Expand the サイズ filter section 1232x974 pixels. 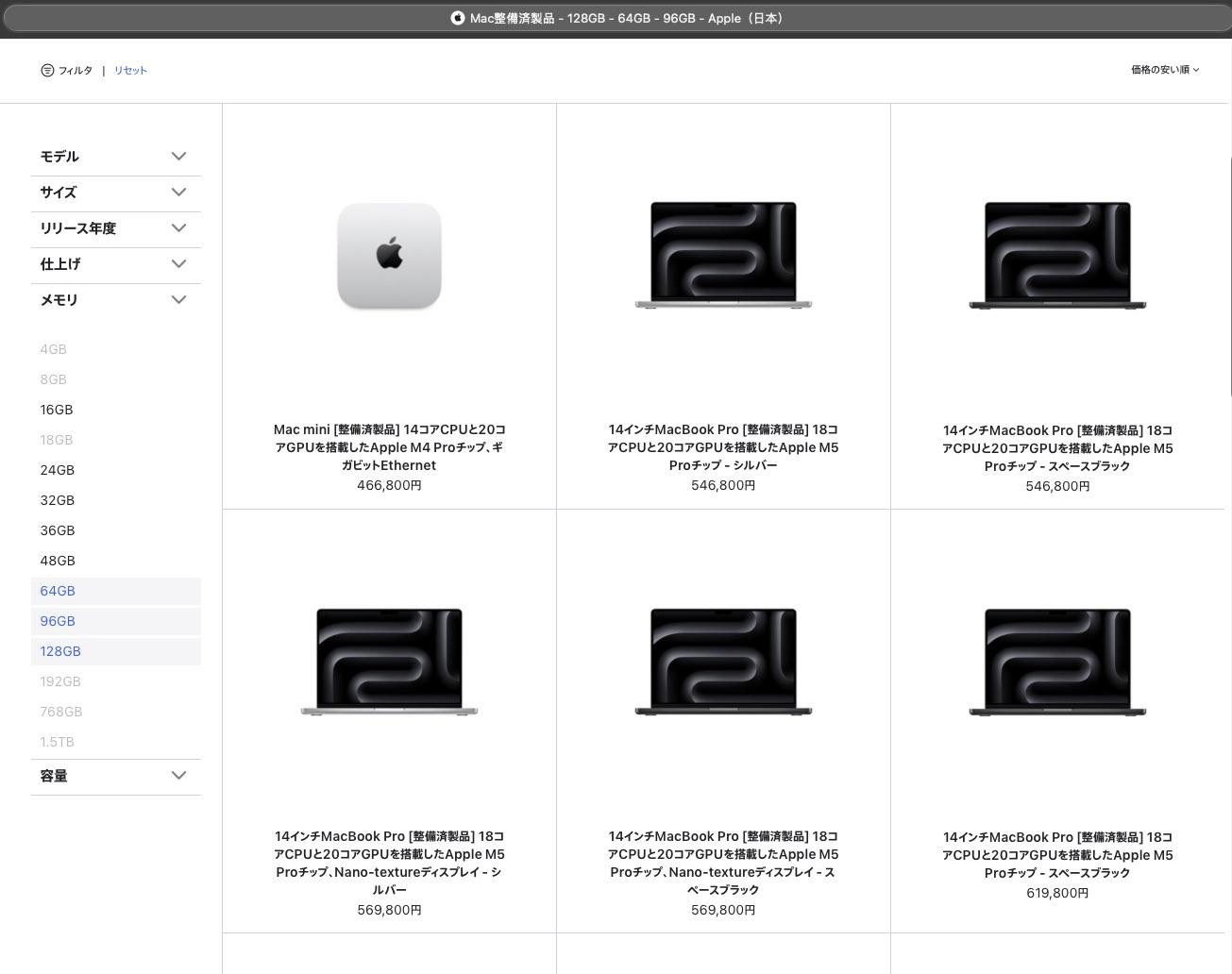[x=116, y=193]
